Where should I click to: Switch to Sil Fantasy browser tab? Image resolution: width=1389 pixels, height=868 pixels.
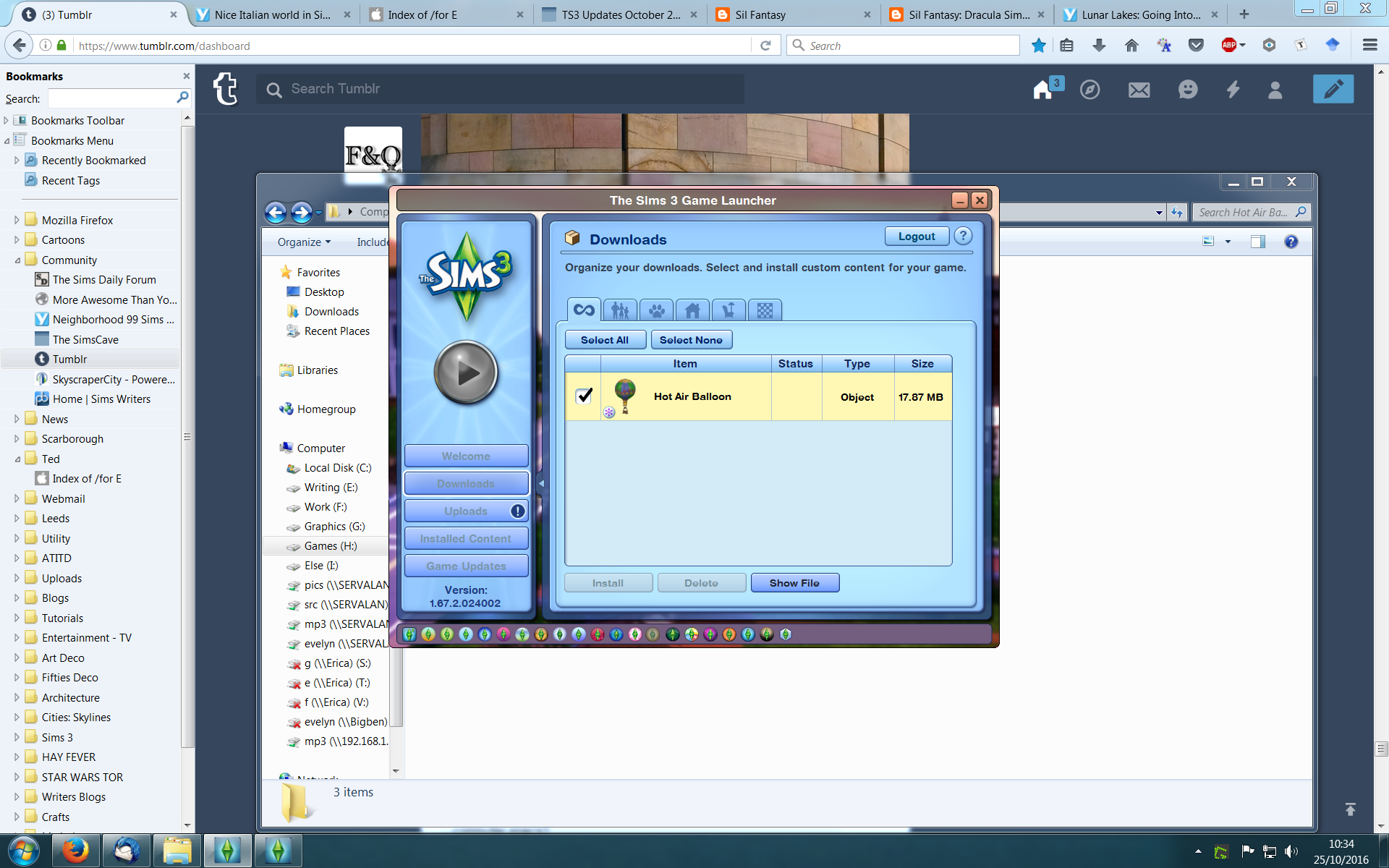pos(792,14)
